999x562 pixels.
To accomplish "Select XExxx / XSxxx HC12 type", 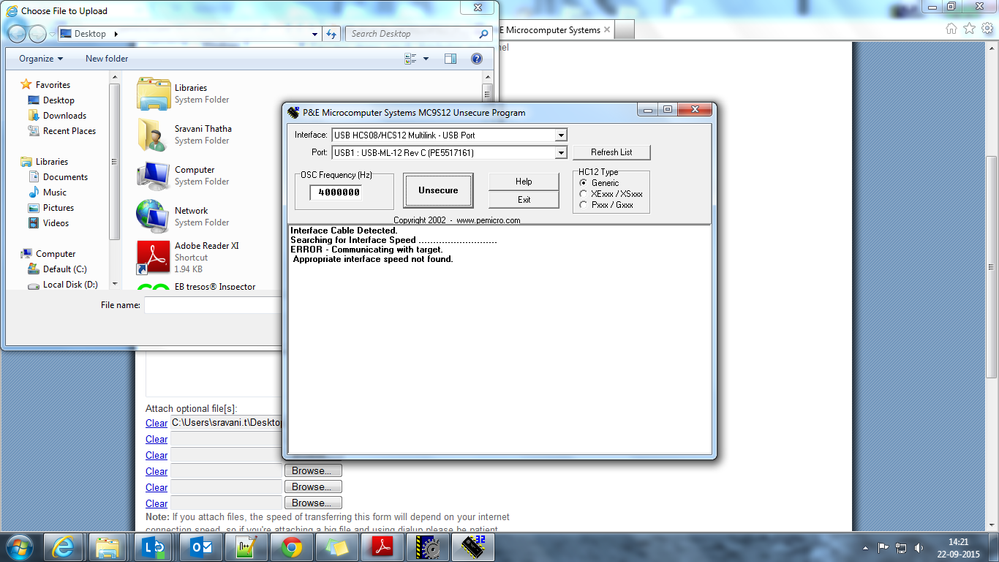I will (583, 194).
